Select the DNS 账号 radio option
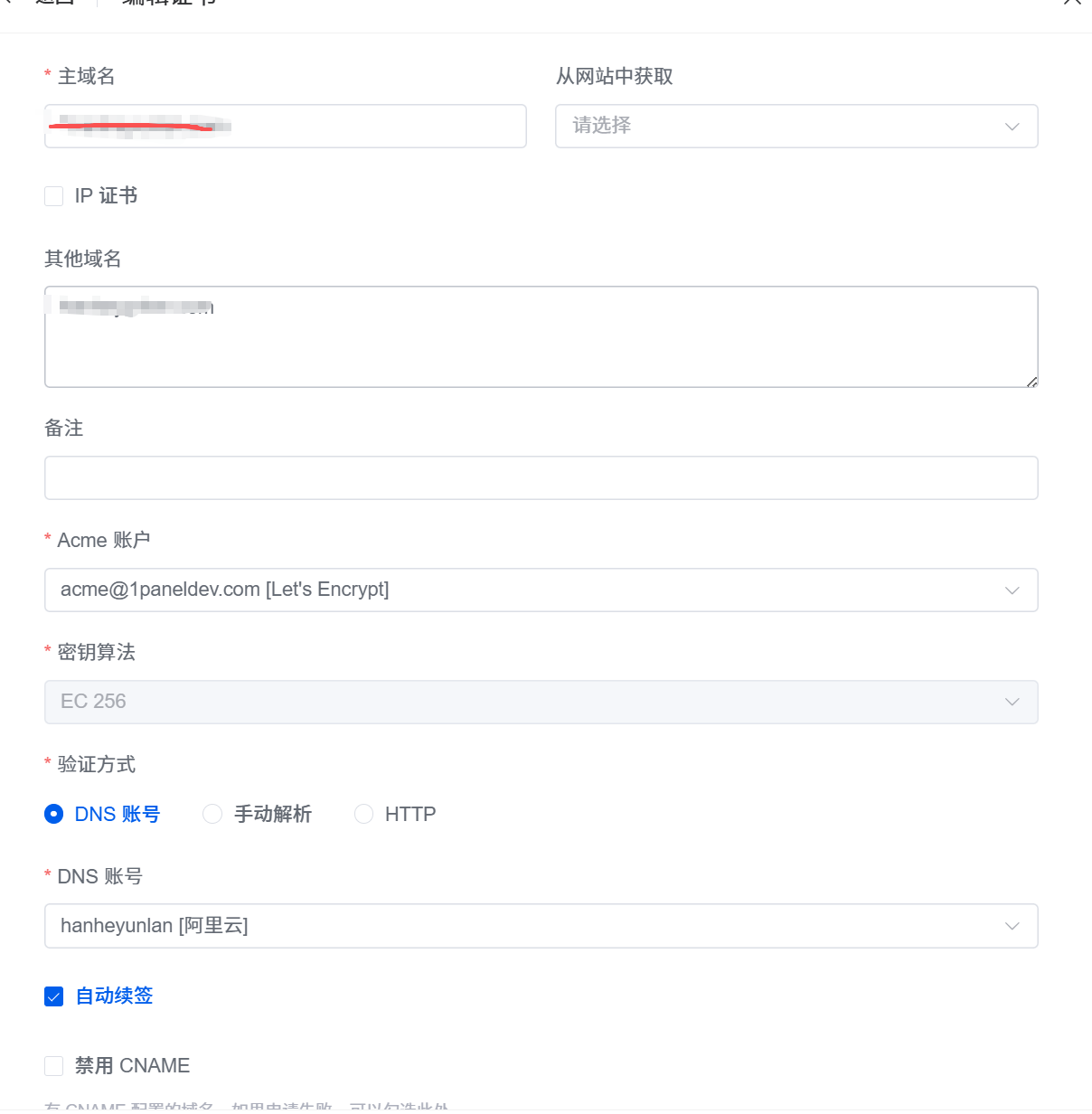Screen dimensions: 1092x1114 coord(54,814)
